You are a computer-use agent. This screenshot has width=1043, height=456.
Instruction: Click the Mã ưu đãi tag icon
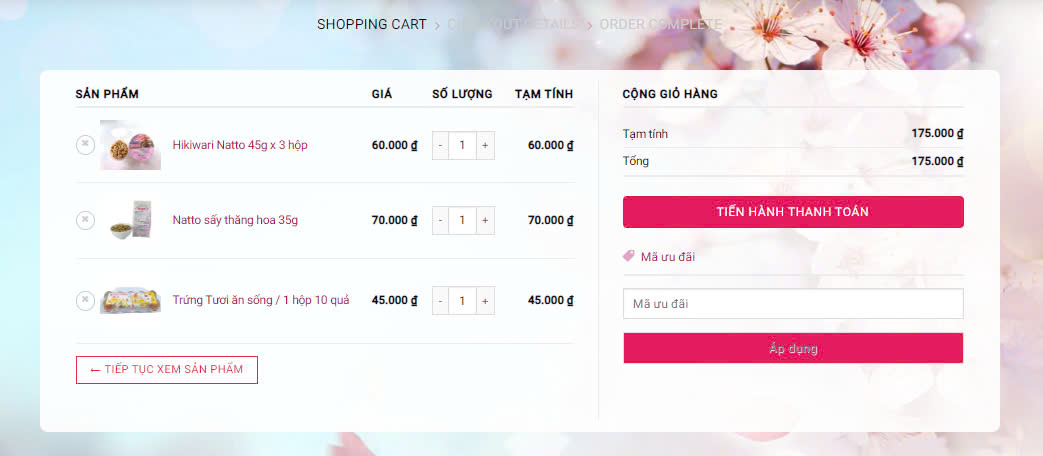pos(629,257)
